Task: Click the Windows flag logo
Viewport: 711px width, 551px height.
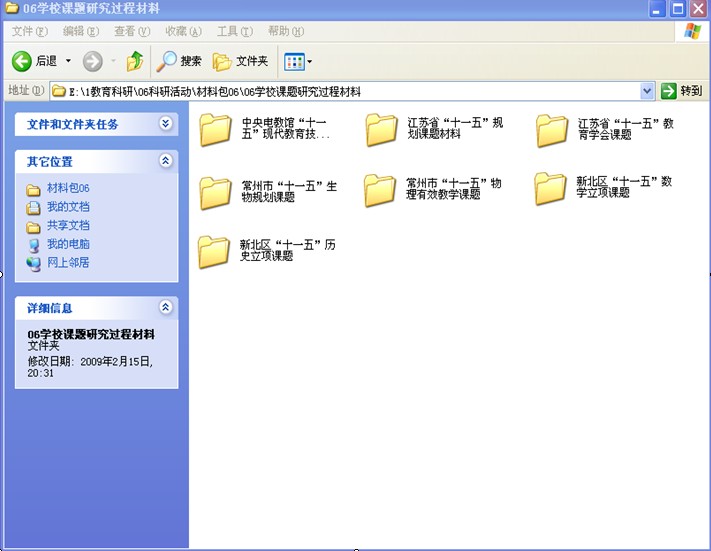Action: pyautogui.click(x=692, y=31)
